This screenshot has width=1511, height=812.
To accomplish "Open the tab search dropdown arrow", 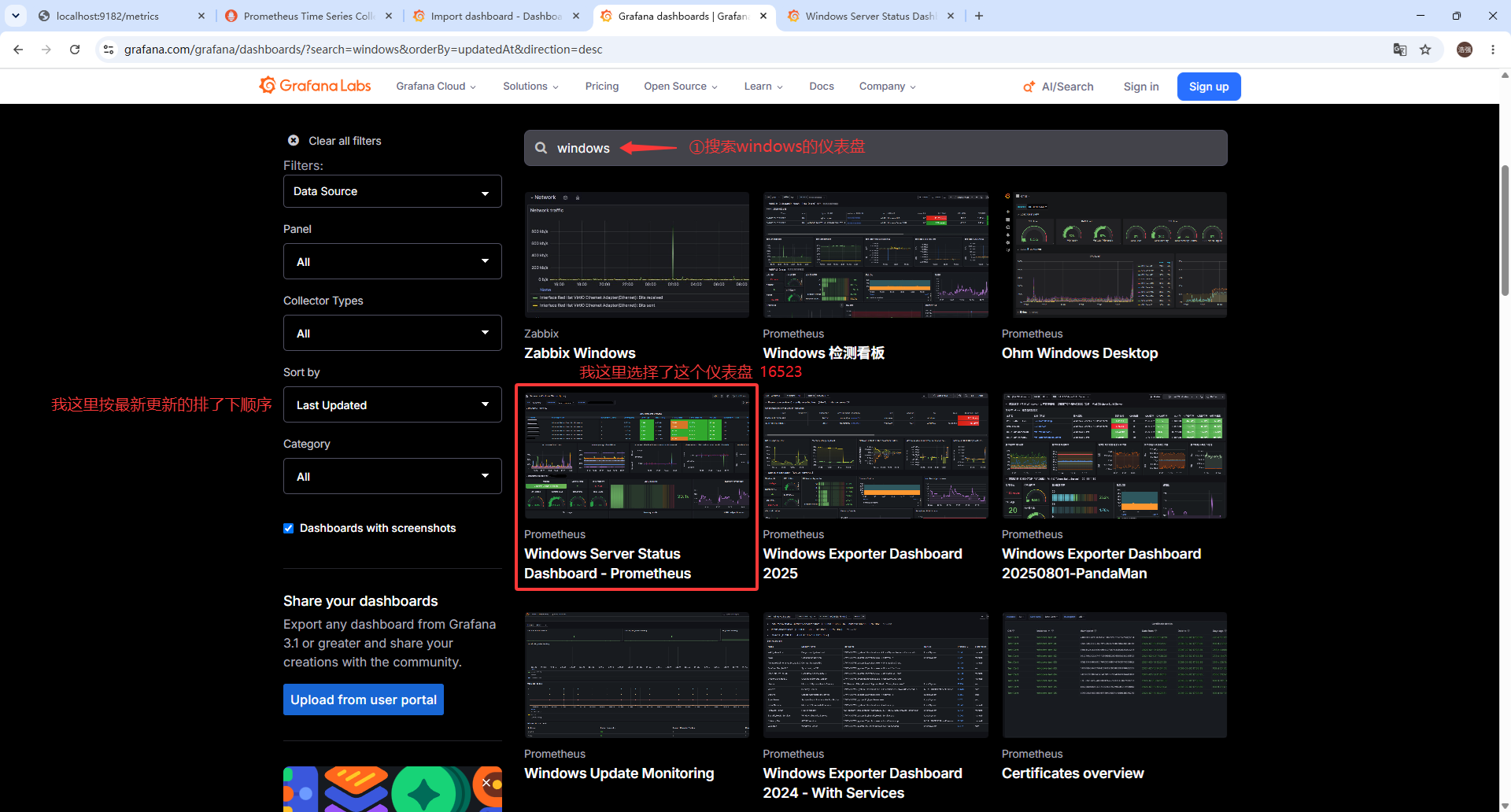I will pos(16,16).
